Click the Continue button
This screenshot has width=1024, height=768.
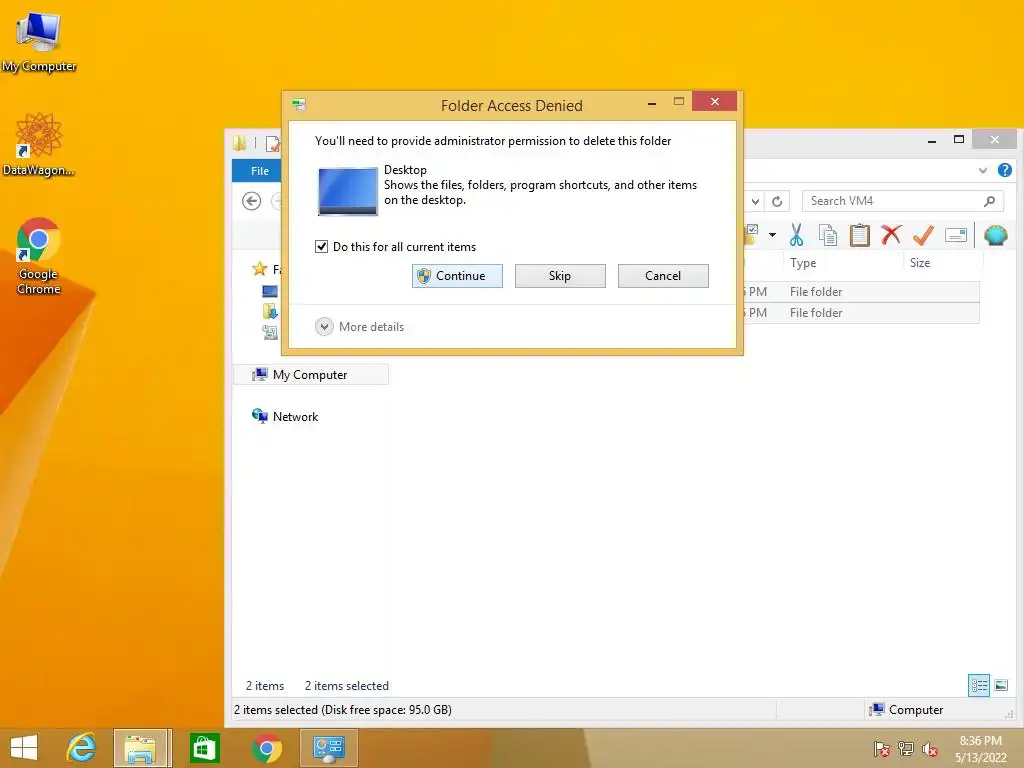point(457,276)
